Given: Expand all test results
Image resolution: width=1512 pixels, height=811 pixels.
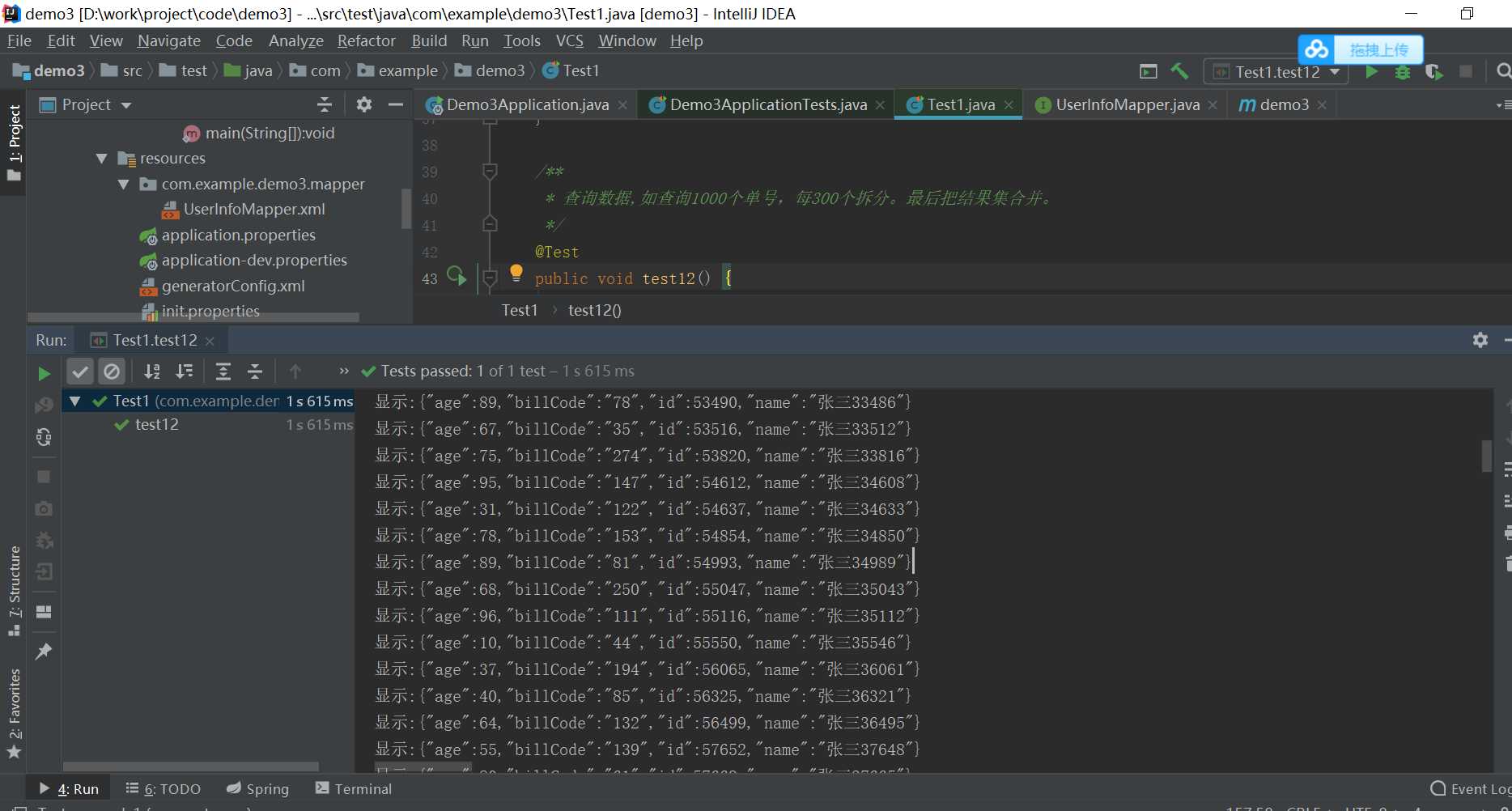Looking at the screenshot, I should (x=223, y=372).
